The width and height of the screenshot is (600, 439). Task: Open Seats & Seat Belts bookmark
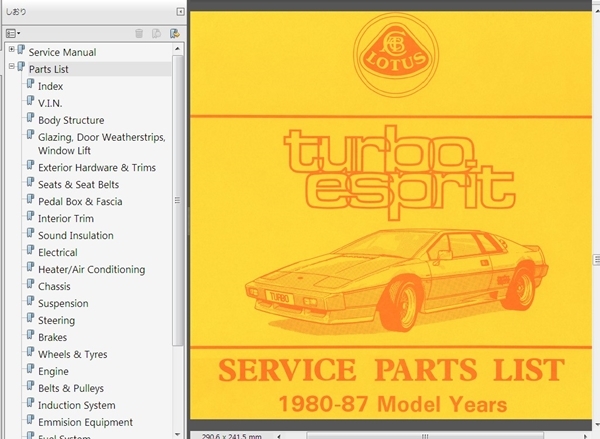[78, 184]
